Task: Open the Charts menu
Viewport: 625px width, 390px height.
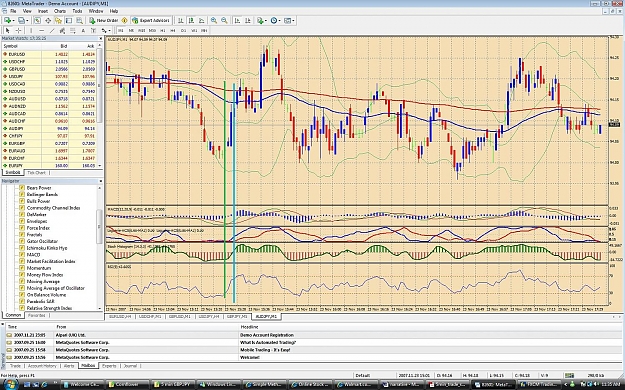Action: pyautogui.click(x=60, y=11)
